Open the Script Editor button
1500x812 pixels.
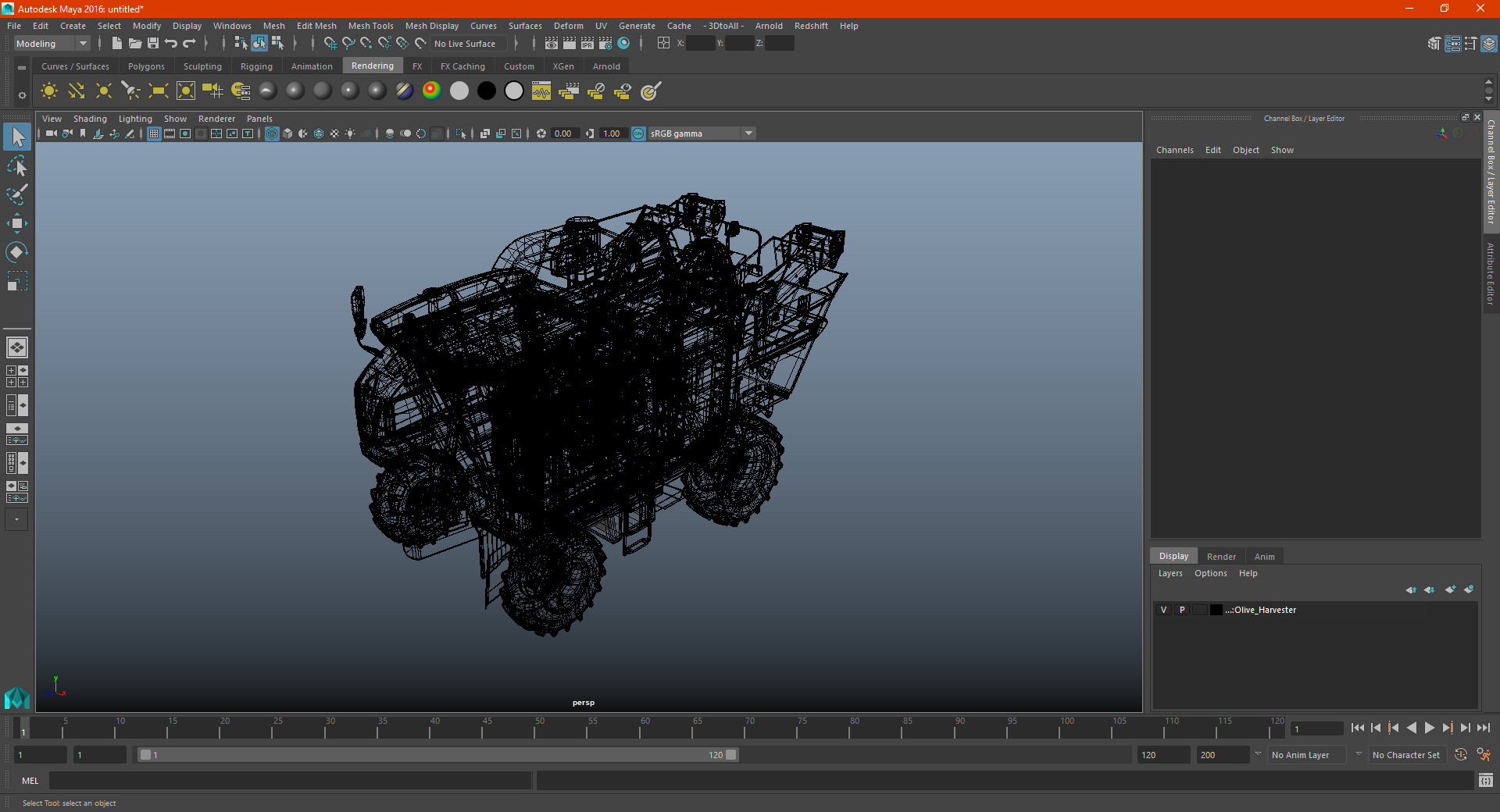coord(1485,781)
